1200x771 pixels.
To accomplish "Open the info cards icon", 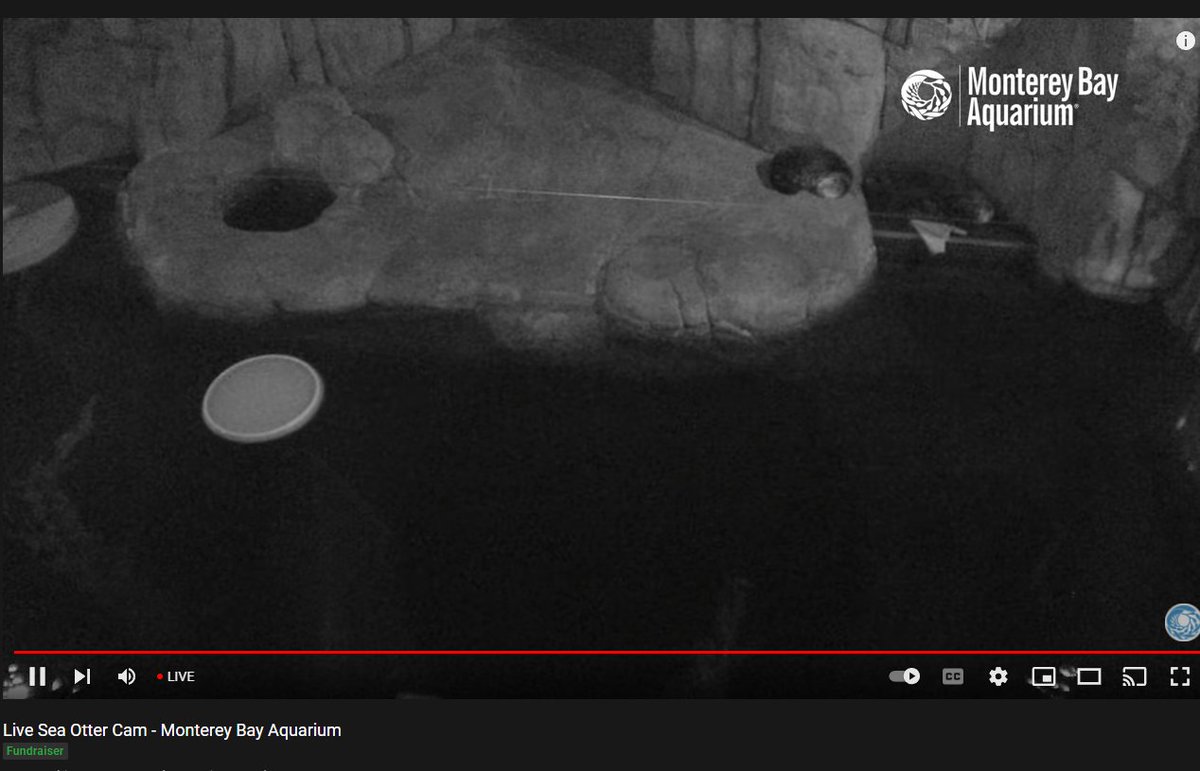I will (1184, 41).
